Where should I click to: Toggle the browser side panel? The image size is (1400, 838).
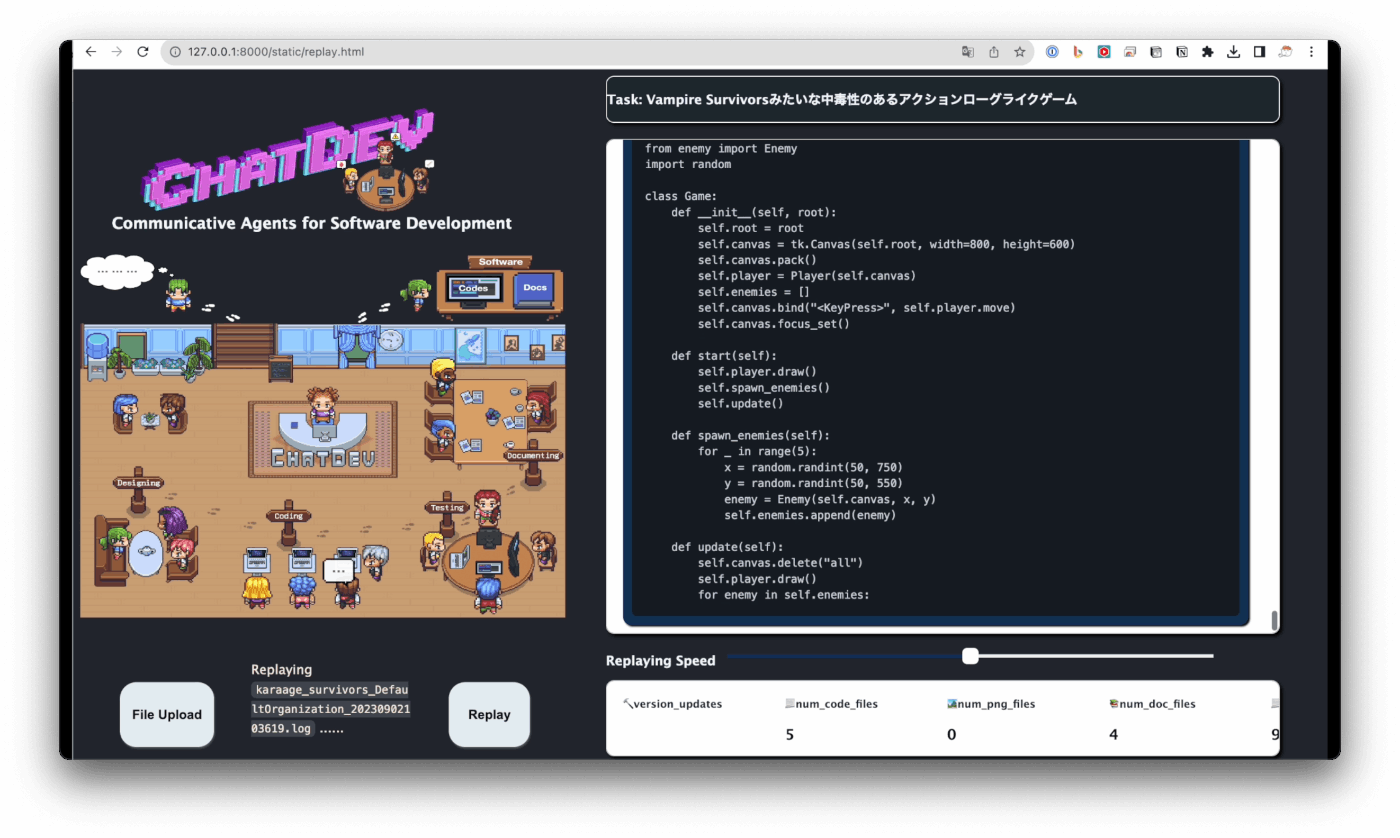tap(1260, 51)
